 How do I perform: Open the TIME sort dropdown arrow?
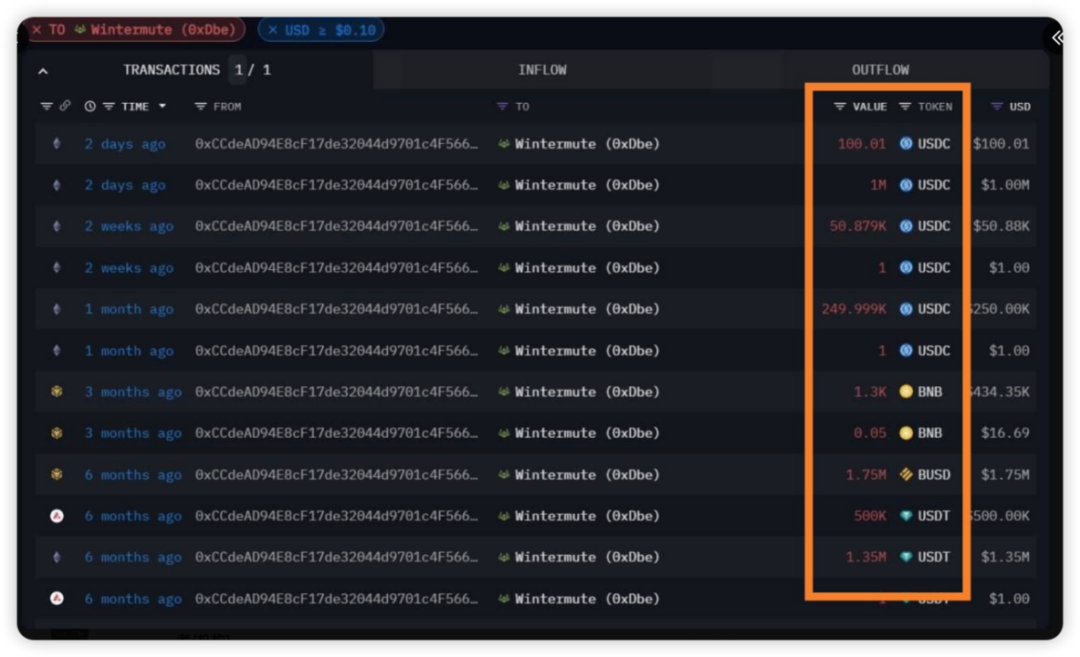tap(163, 106)
